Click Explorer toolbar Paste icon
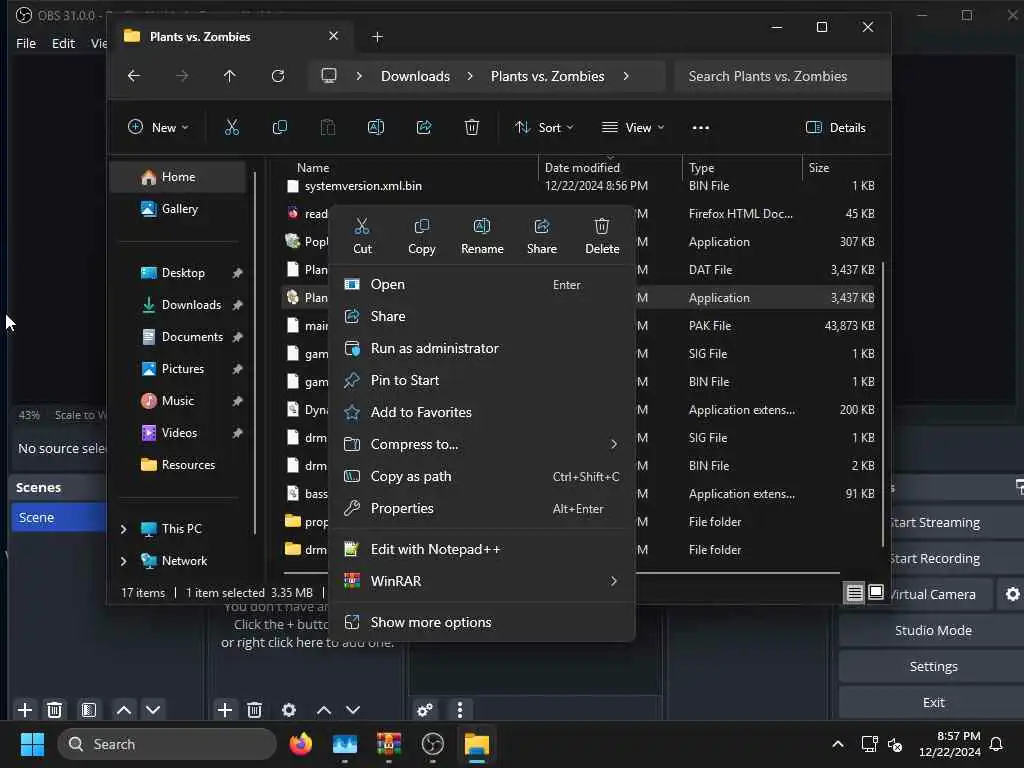Viewport: 1024px width, 768px height. pyautogui.click(x=328, y=127)
